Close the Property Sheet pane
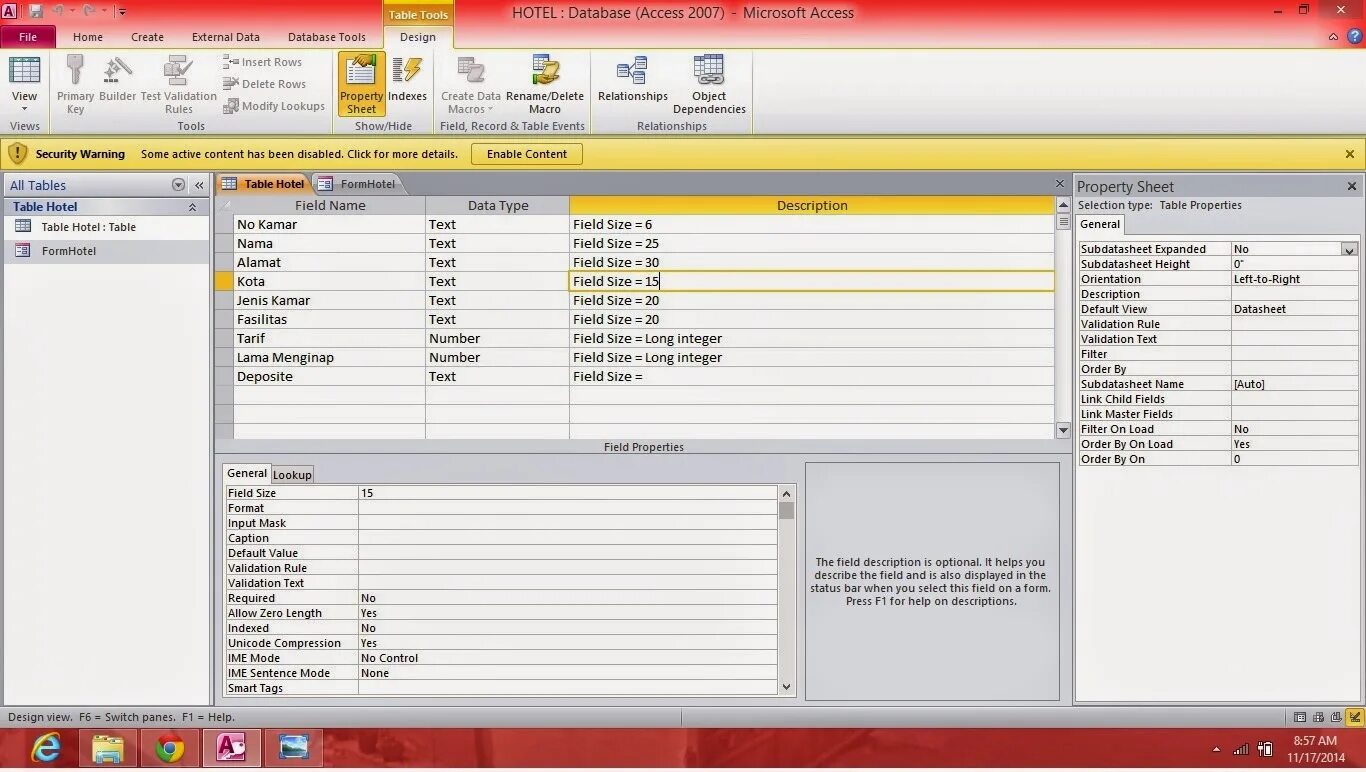 click(x=1352, y=186)
